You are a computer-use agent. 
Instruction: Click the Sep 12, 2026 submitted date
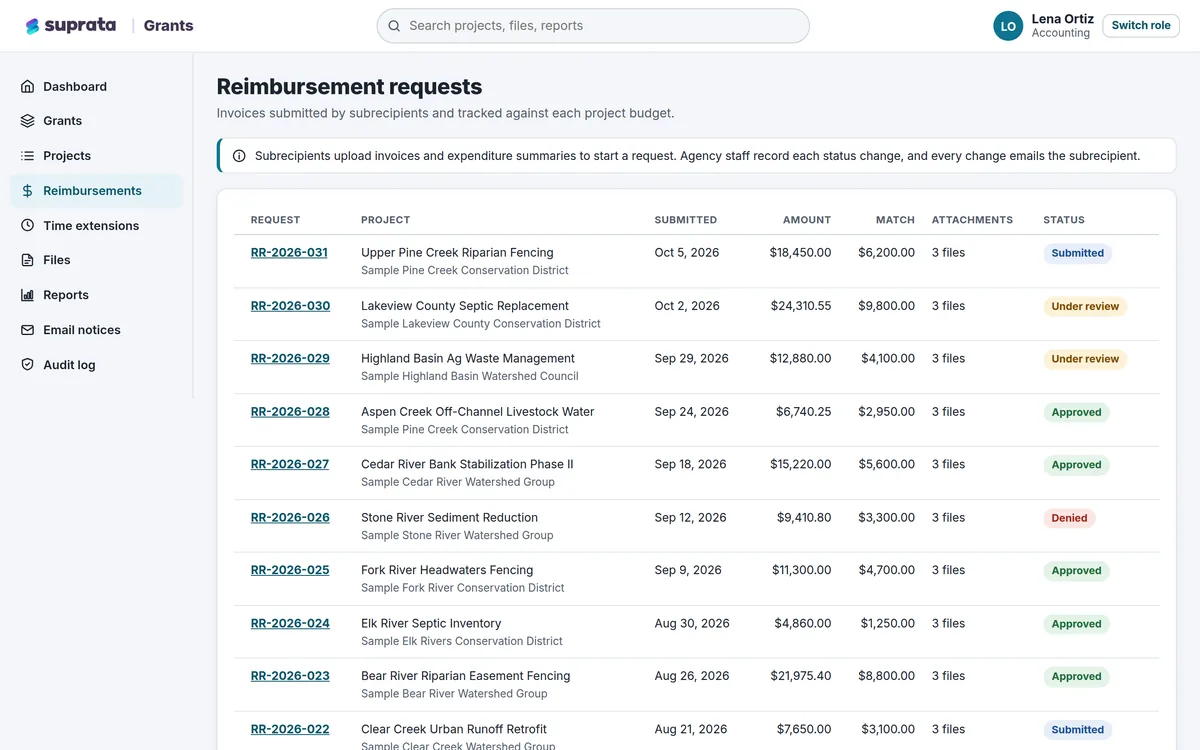click(690, 518)
